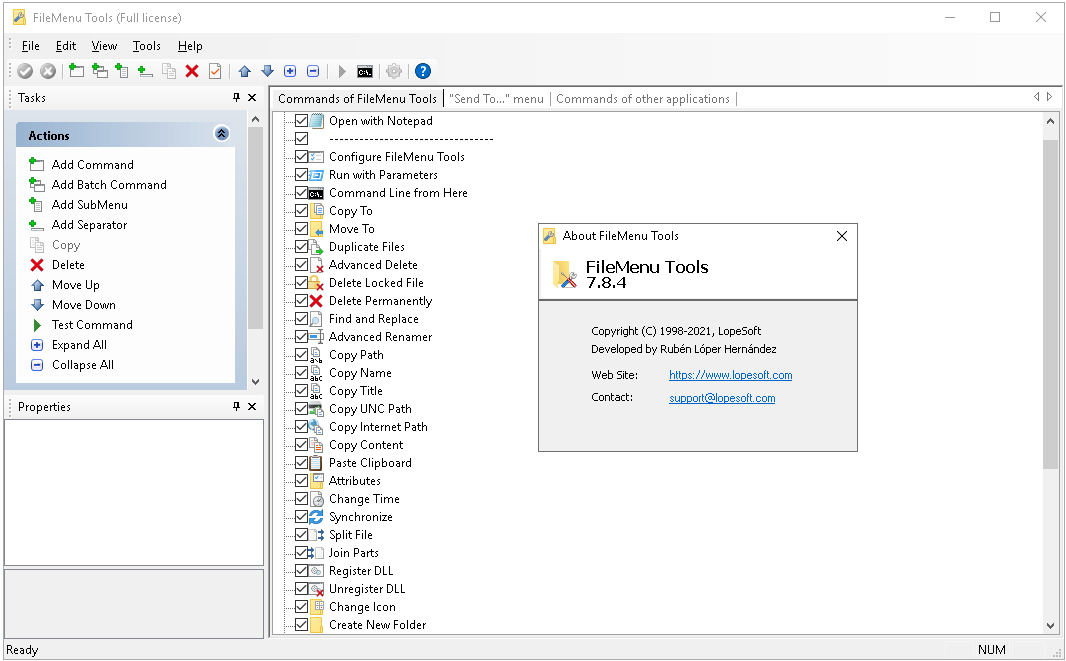Open the Tools menu

pos(146,46)
